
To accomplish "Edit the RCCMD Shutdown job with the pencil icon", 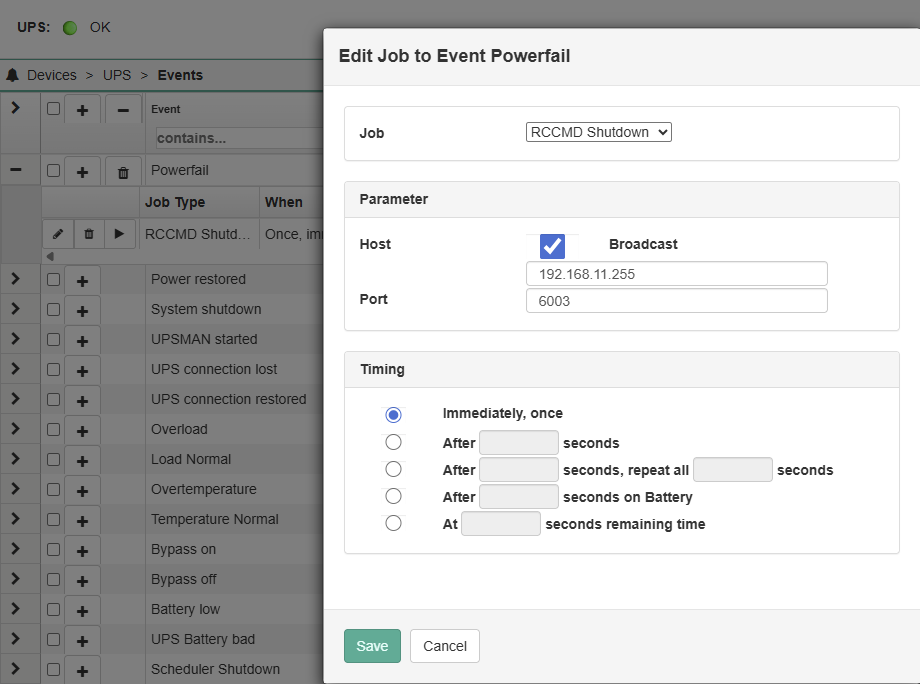I will [x=58, y=234].
